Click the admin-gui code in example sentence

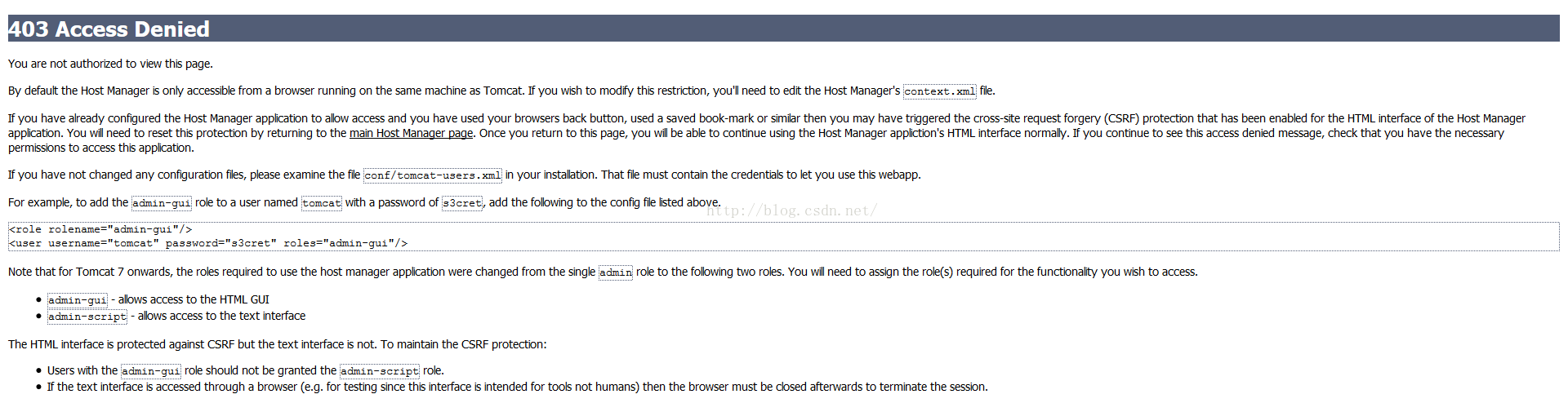pyautogui.click(x=161, y=203)
